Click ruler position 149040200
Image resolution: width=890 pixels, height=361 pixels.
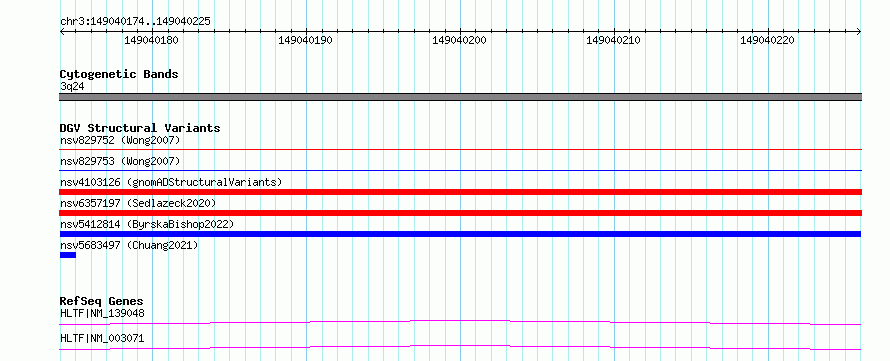[x=459, y=40]
